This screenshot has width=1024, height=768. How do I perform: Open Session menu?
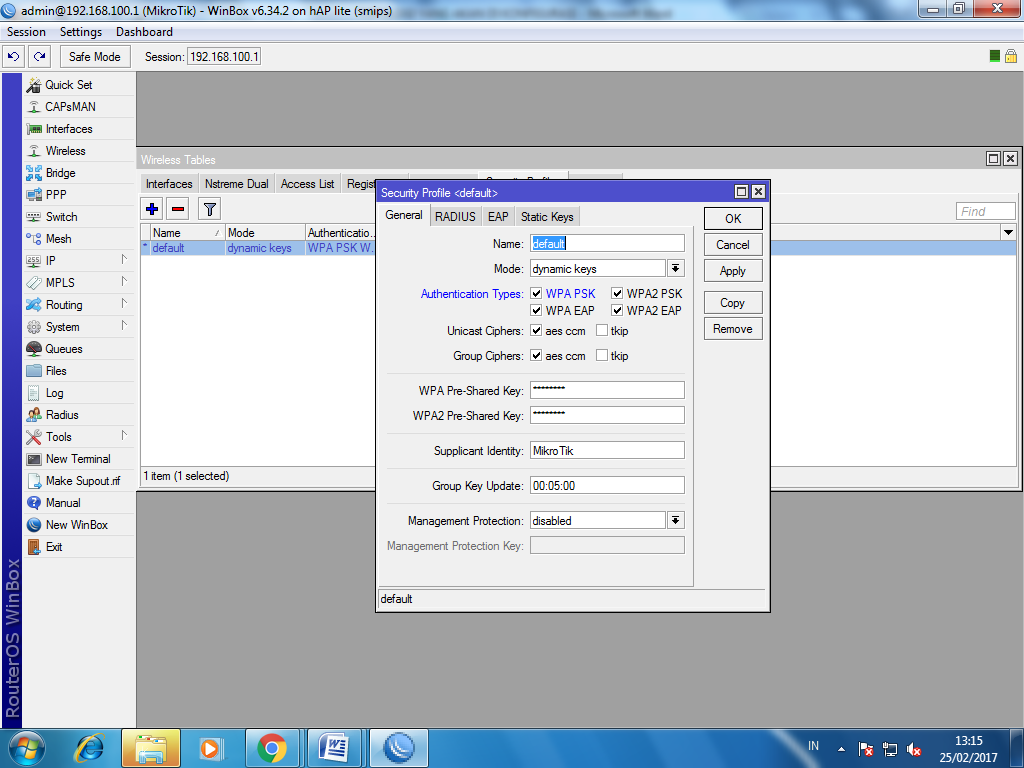point(26,32)
